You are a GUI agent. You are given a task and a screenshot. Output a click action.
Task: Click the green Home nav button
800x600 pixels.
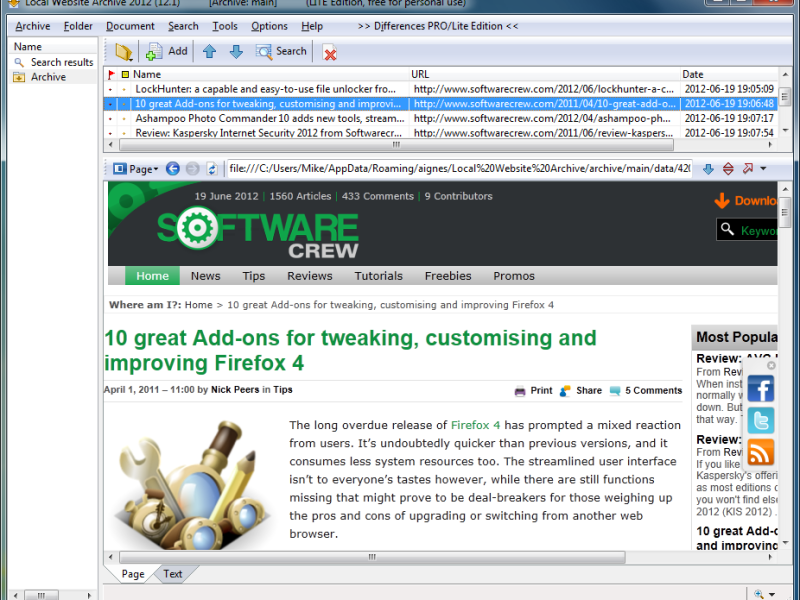coord(152,276)
